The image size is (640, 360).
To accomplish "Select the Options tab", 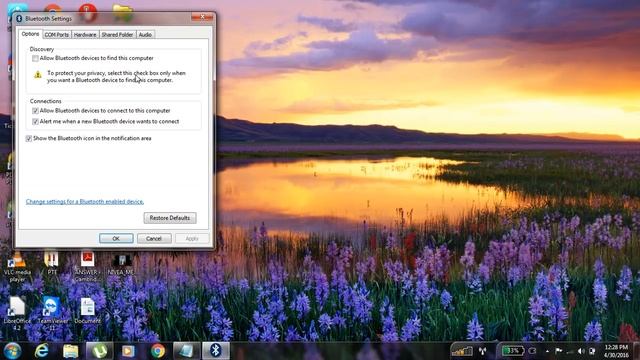I will pyautogui.click(x=30, y=34).
